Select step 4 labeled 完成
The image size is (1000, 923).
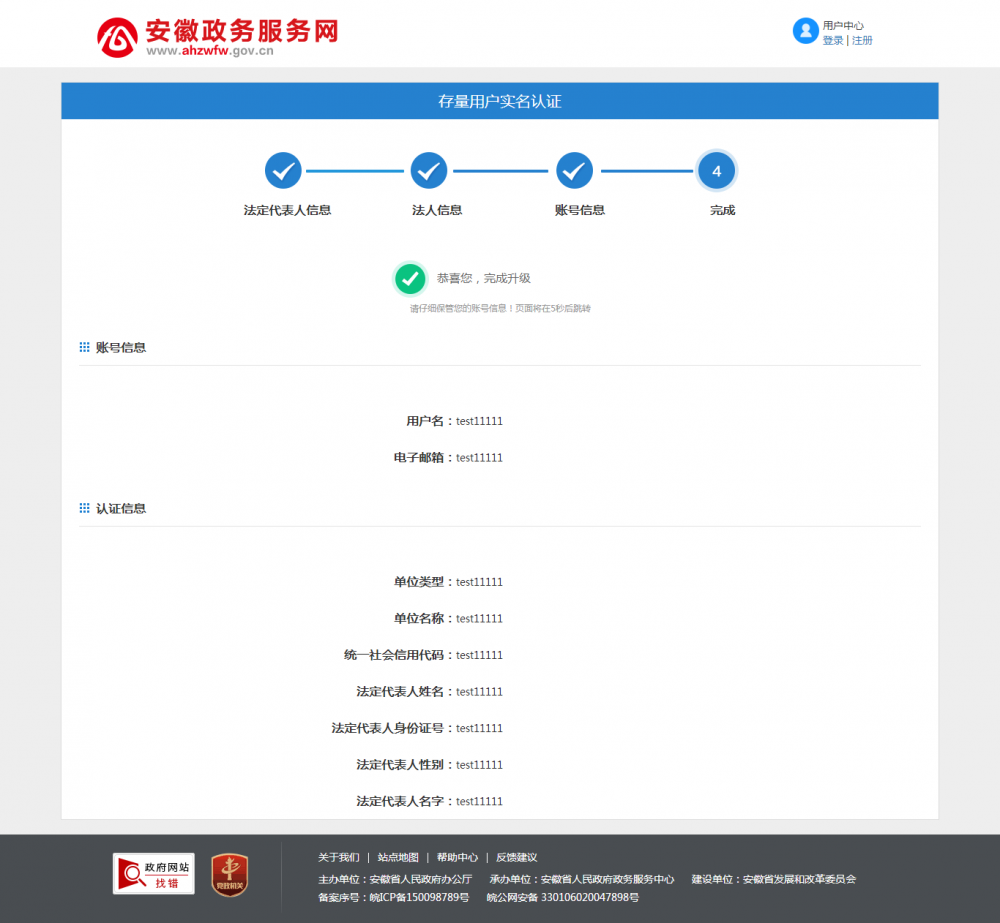pyautogui.click(x=716, y=170)
